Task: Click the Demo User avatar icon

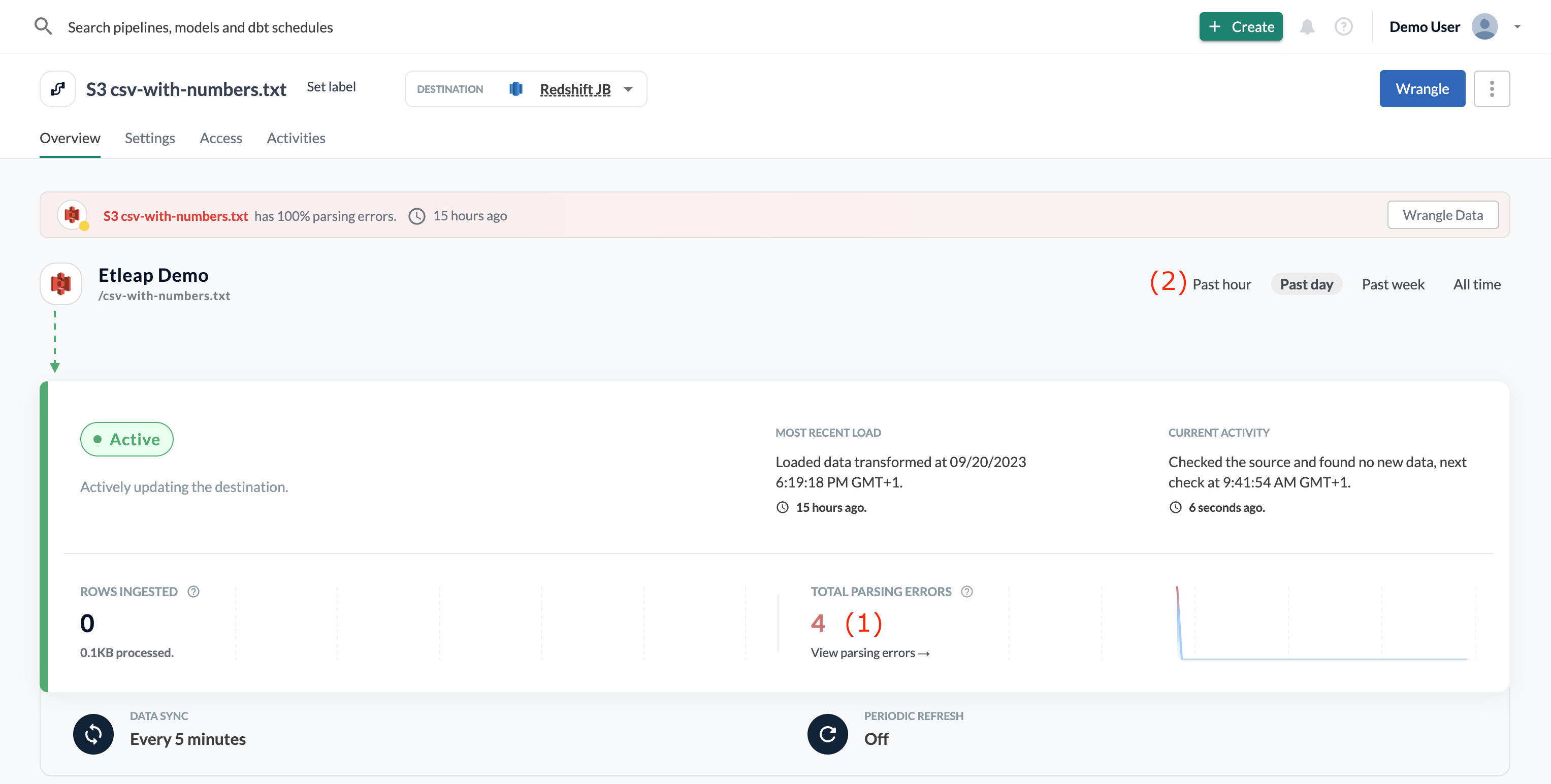Action: (x=1484, y=26)
